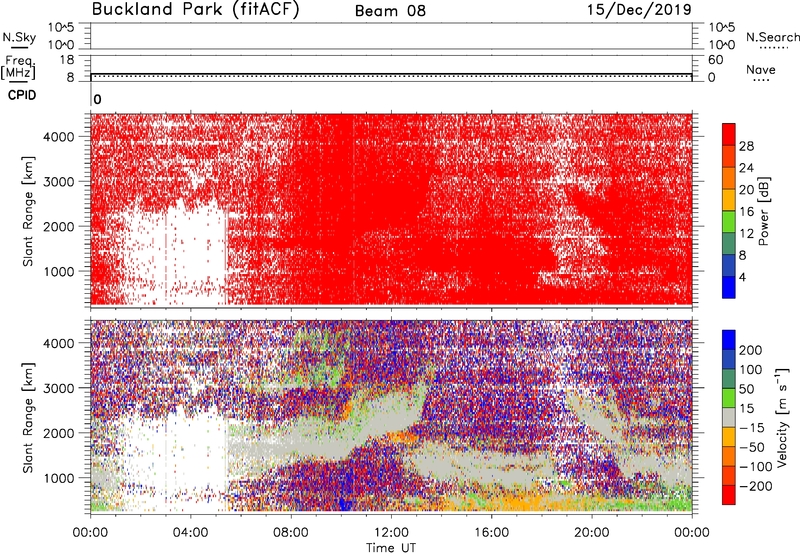Image resolution: width=800 pixels, height=554 pixels.
Task: Click the '-50' tick on velocity colorbar
Action: coord(752,447)
